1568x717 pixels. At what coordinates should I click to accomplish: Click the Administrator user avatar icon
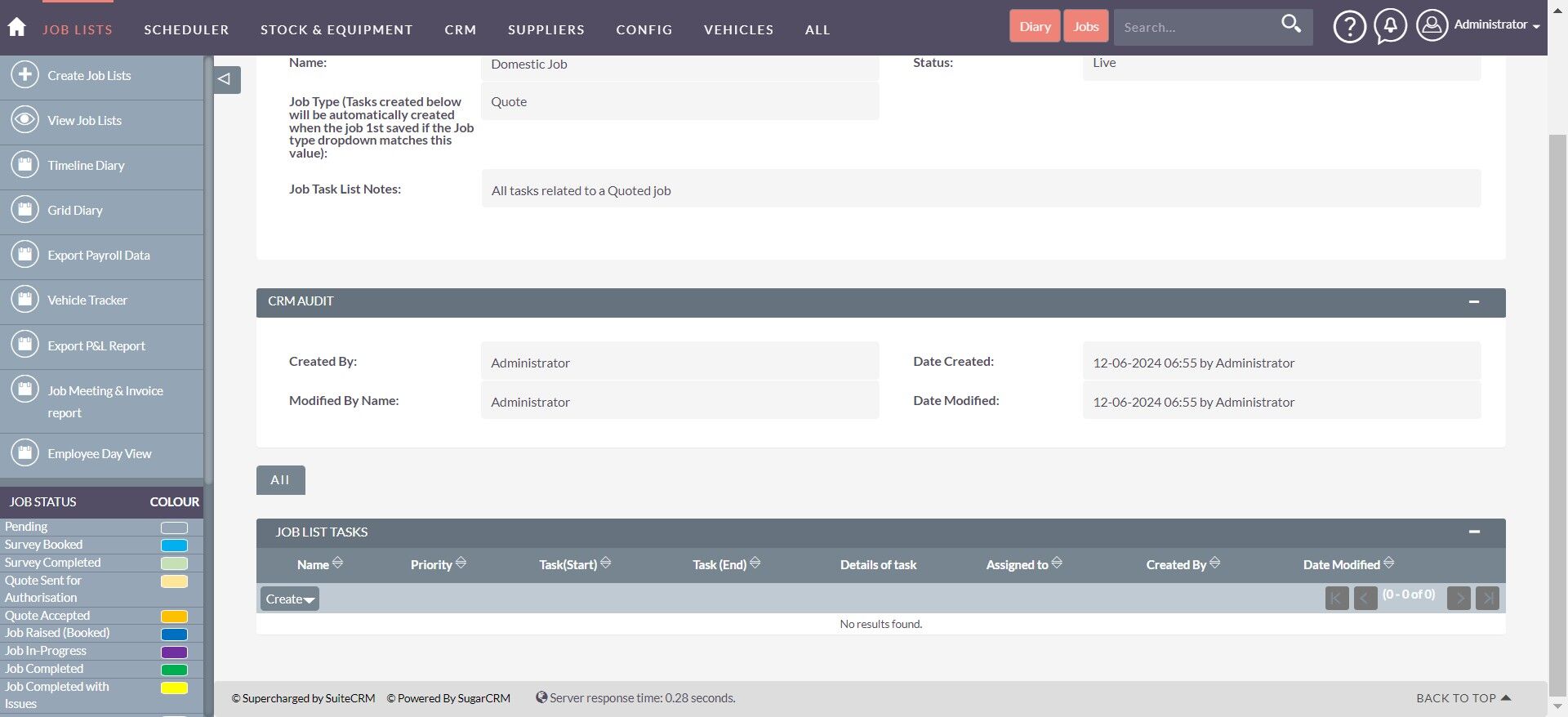click(1432, 25)
